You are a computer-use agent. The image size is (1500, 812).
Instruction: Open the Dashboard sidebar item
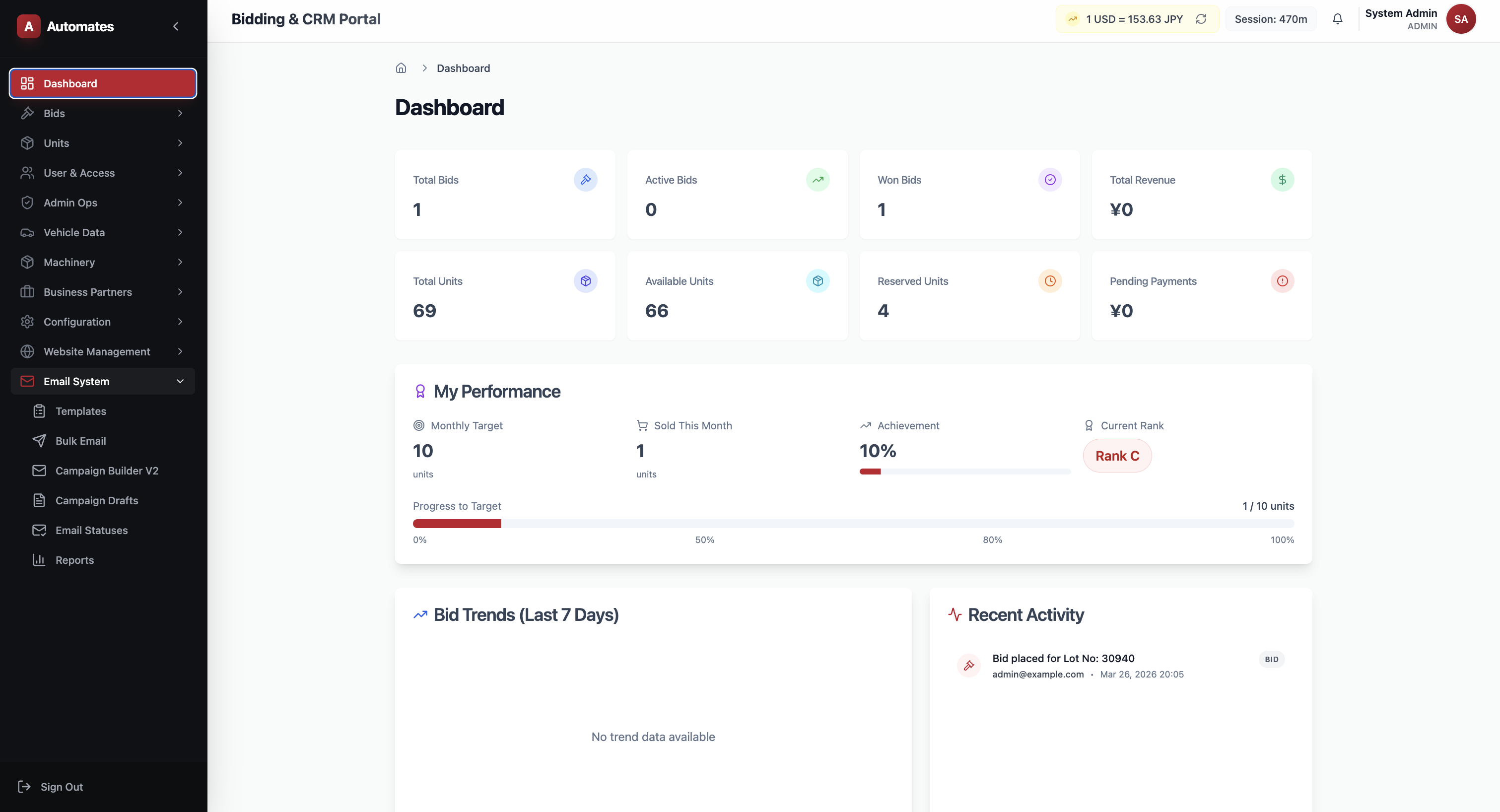click(x=103, y=83)
